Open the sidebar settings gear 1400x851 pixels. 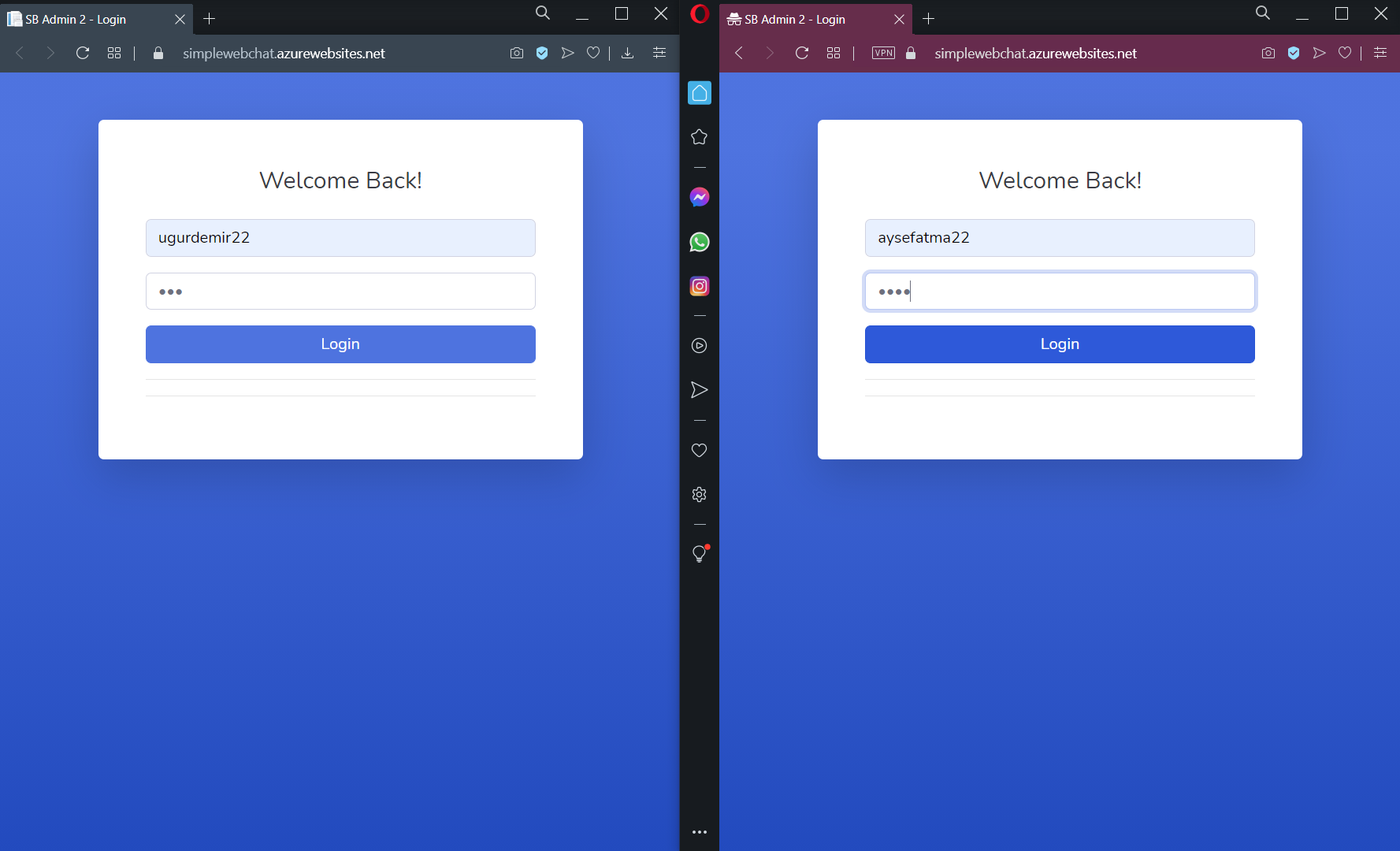click(x=699, y=494)
